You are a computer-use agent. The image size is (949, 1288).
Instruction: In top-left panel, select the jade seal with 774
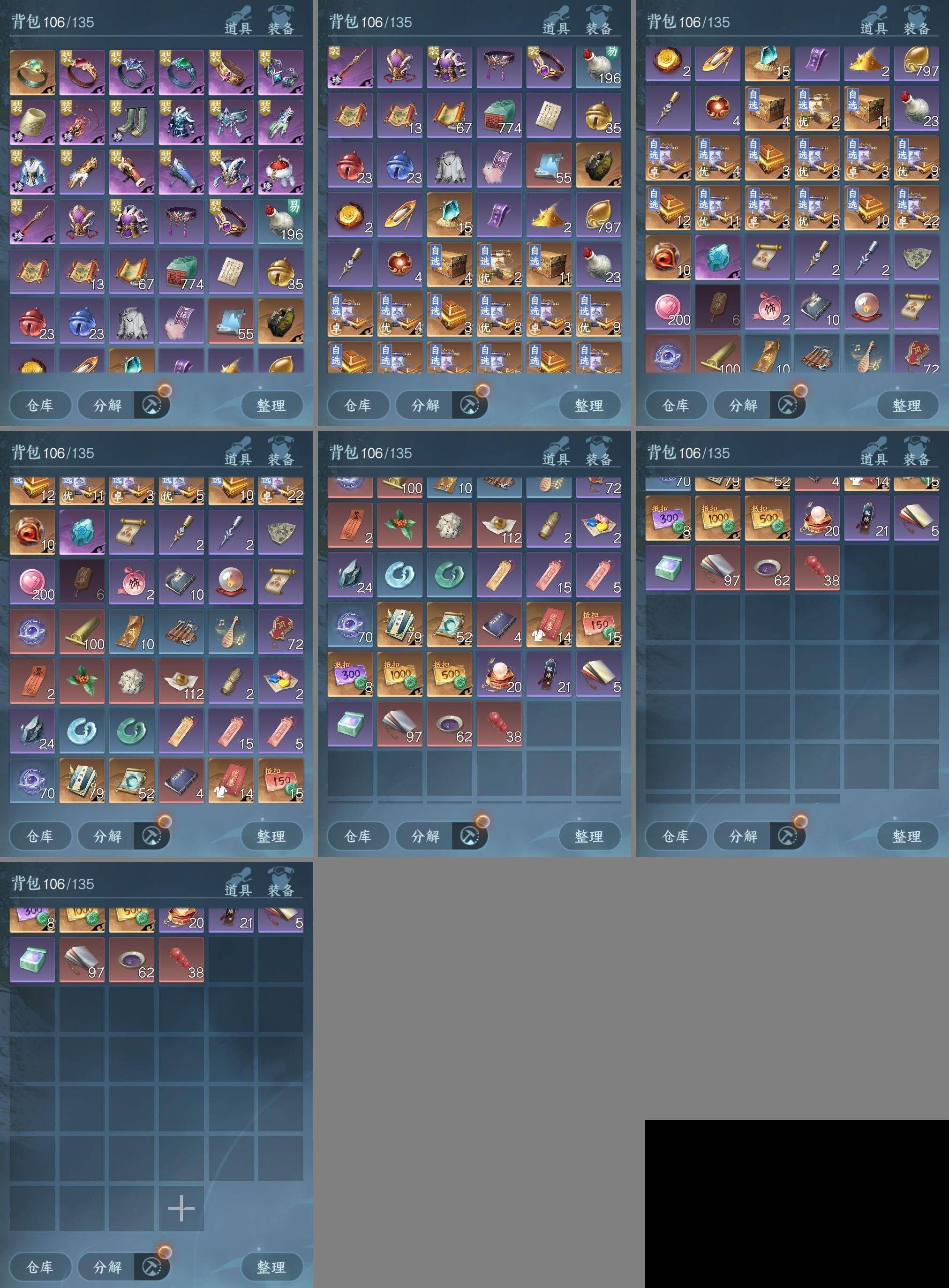point(181,271)
